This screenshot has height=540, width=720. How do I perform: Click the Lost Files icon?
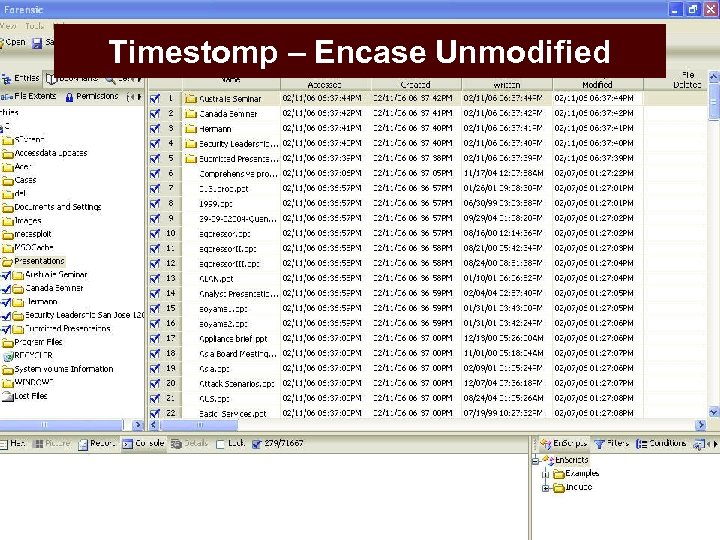[x=7, y=397]
